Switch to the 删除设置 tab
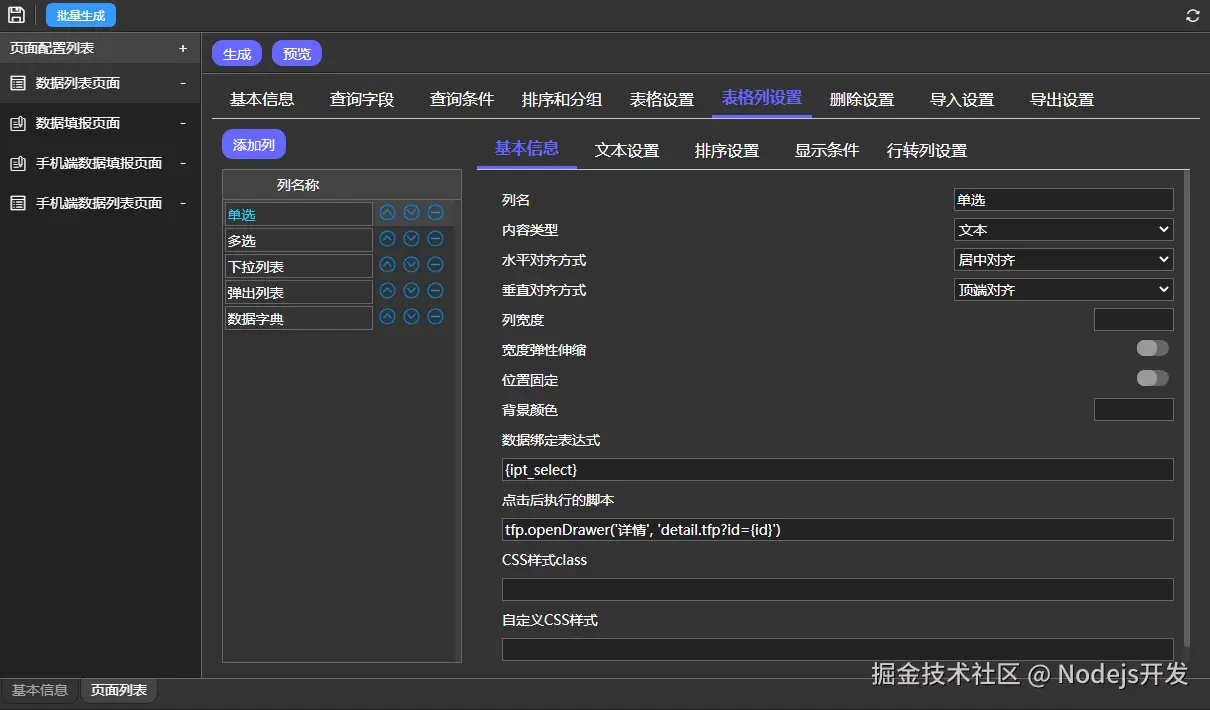Viewport: 1210px width, 710px height. pyautogui.click(x=862, y=100)
